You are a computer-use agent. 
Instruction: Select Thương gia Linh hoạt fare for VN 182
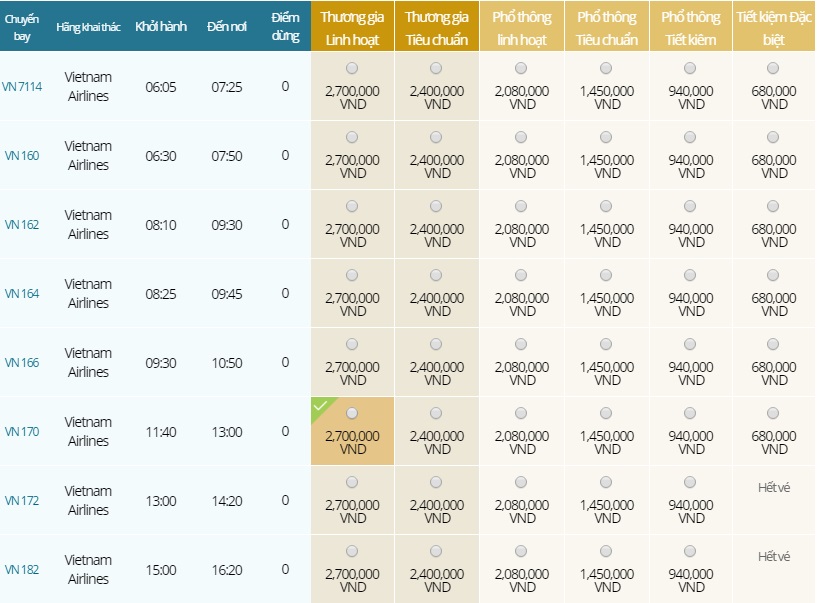pos(352,551)
